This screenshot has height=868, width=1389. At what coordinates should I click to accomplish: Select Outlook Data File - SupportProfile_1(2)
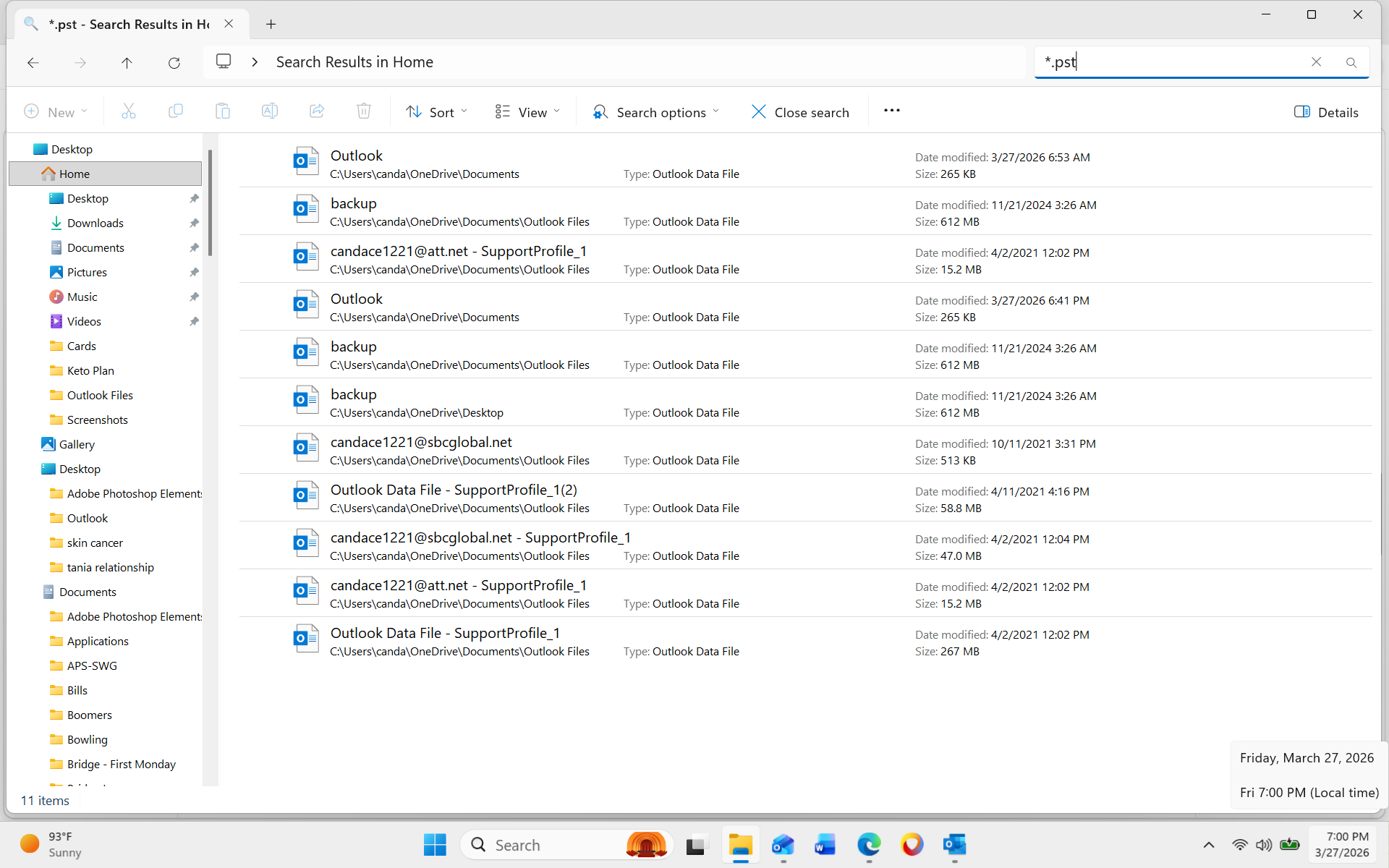[x=805, y=498]
